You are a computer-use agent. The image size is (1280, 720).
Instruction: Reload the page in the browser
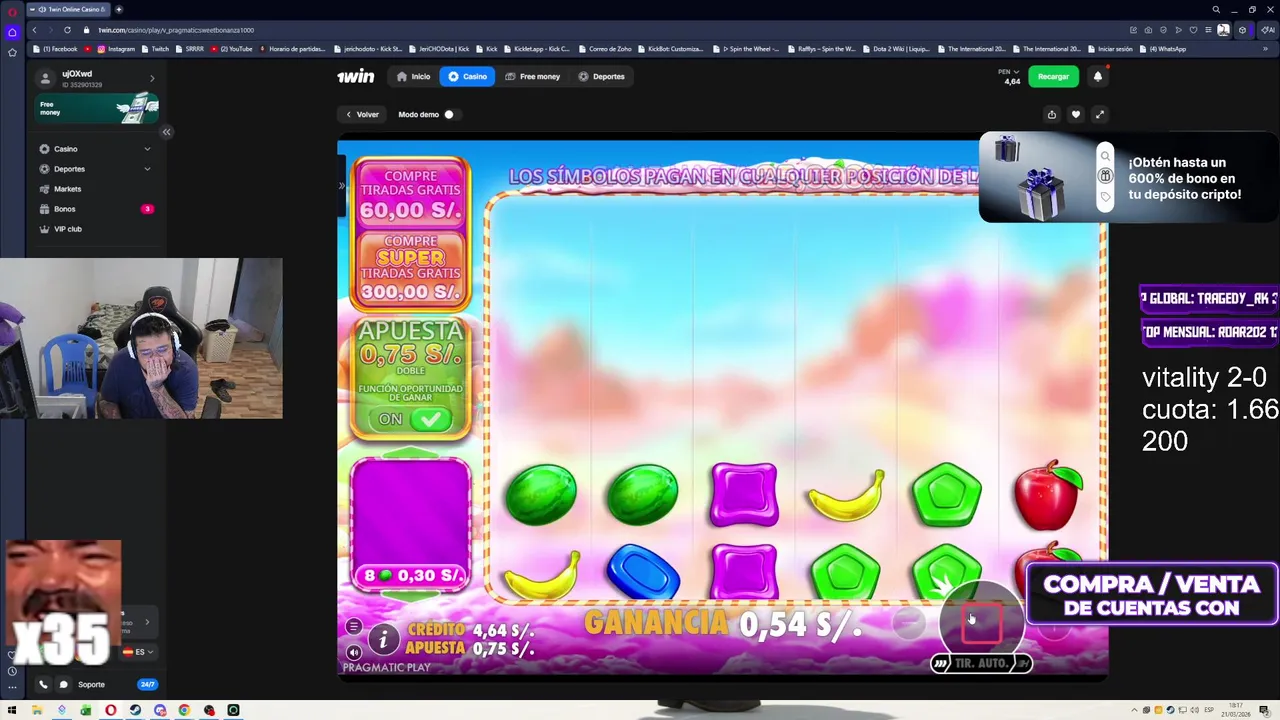tap(67, 30)
